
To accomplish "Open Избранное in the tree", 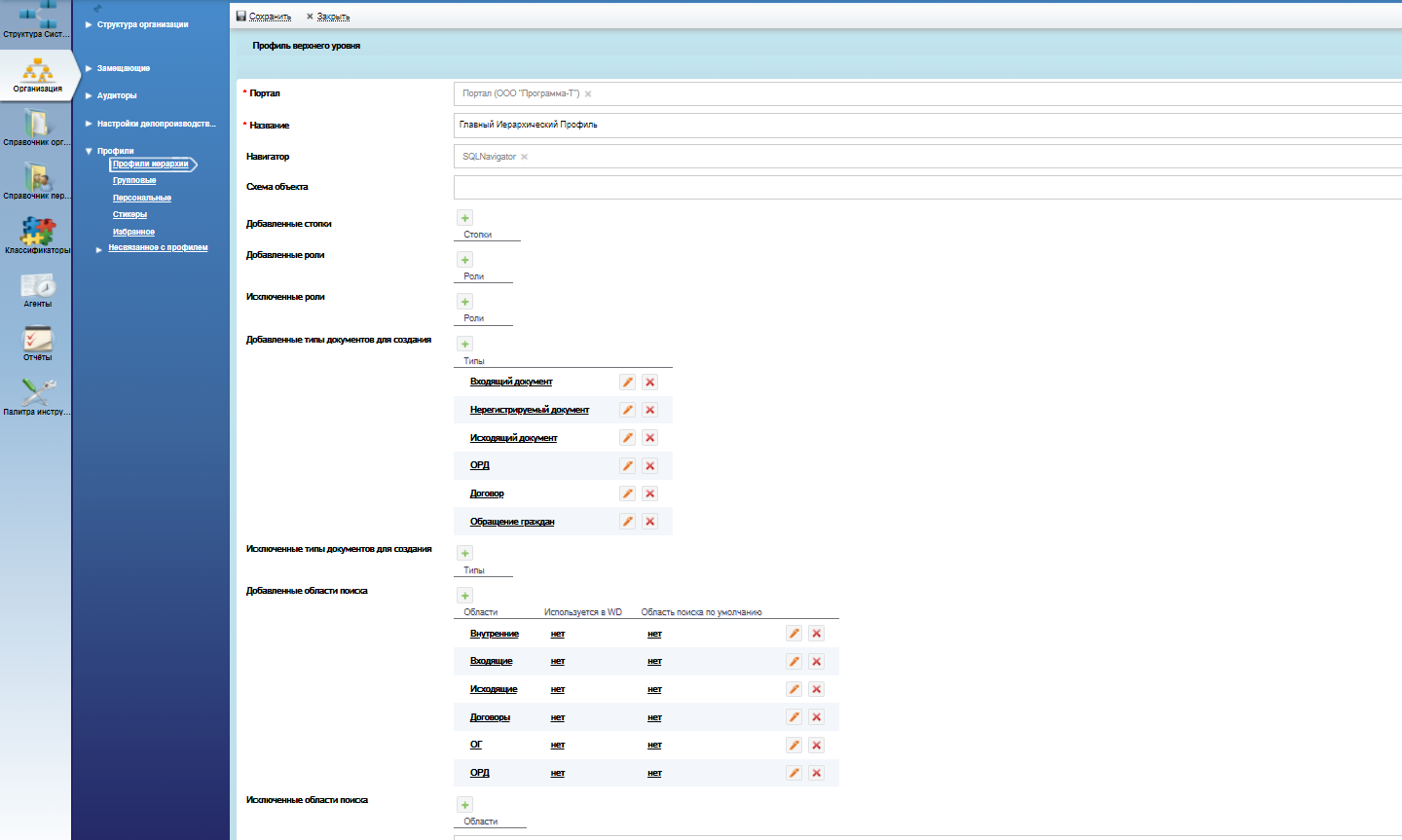I will [133, 232].
